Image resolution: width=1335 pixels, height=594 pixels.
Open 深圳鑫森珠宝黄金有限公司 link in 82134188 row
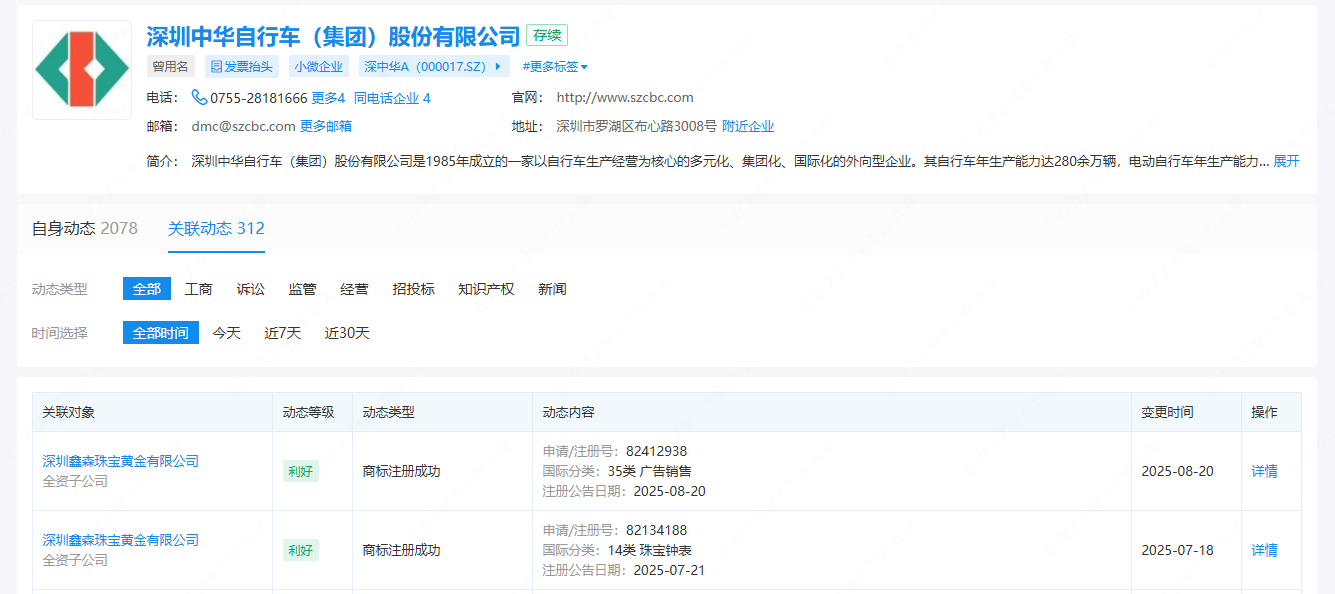121,540
